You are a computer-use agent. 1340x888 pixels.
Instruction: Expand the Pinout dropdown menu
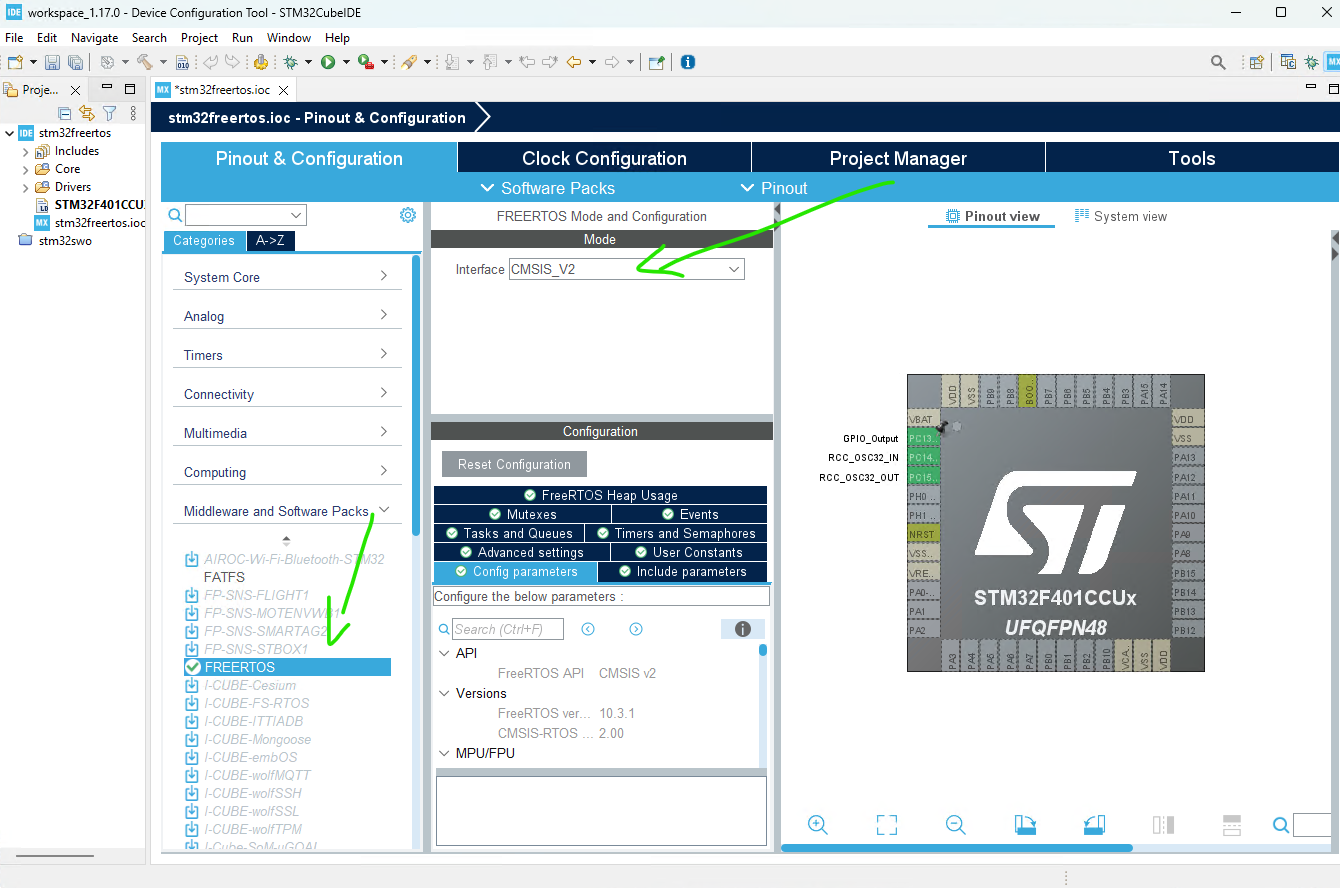pos(773,188)
